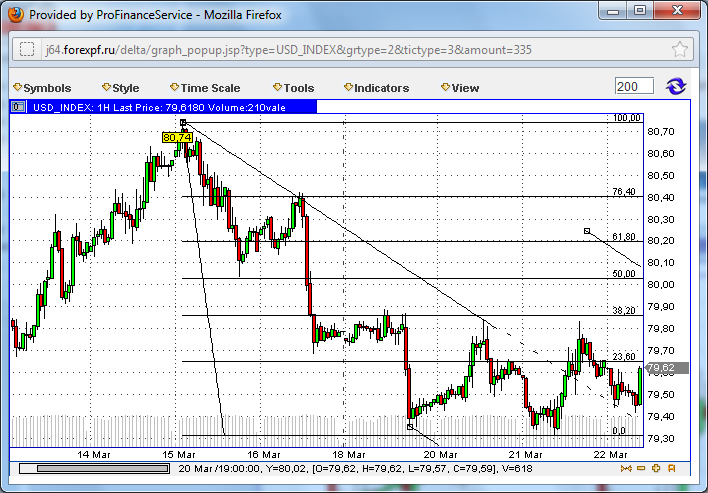Screen dimensions: 708x493
Task: Click the 76,40 Fibonacci level label
Action: 624,191
